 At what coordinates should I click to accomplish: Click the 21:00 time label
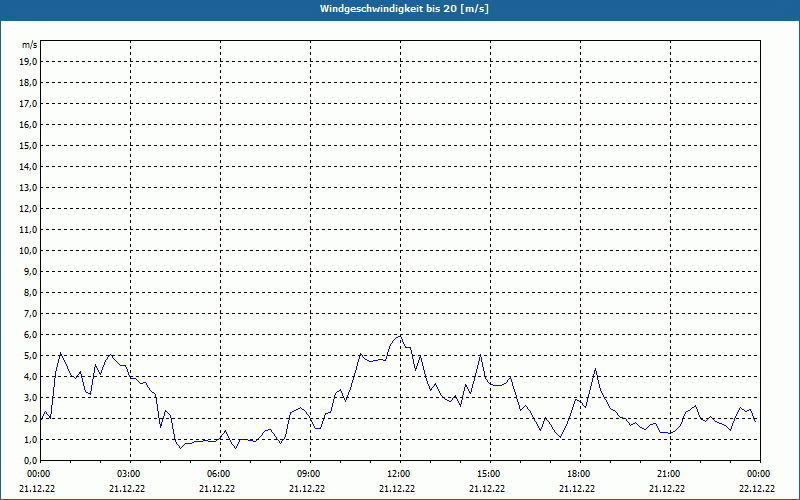click(x=670, y=474)
